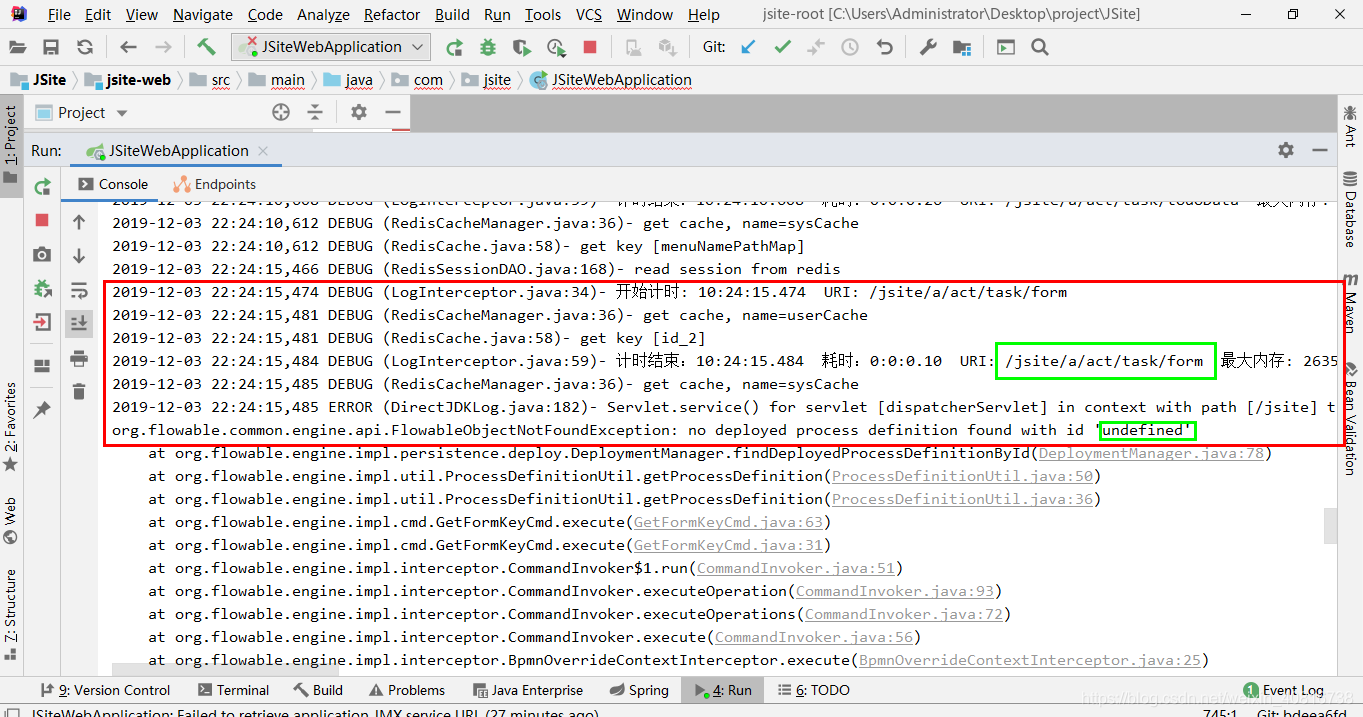This screenshot has width=1363, height=717.
Task: Click the green Build hammer icon
Action: click(206, 47)
